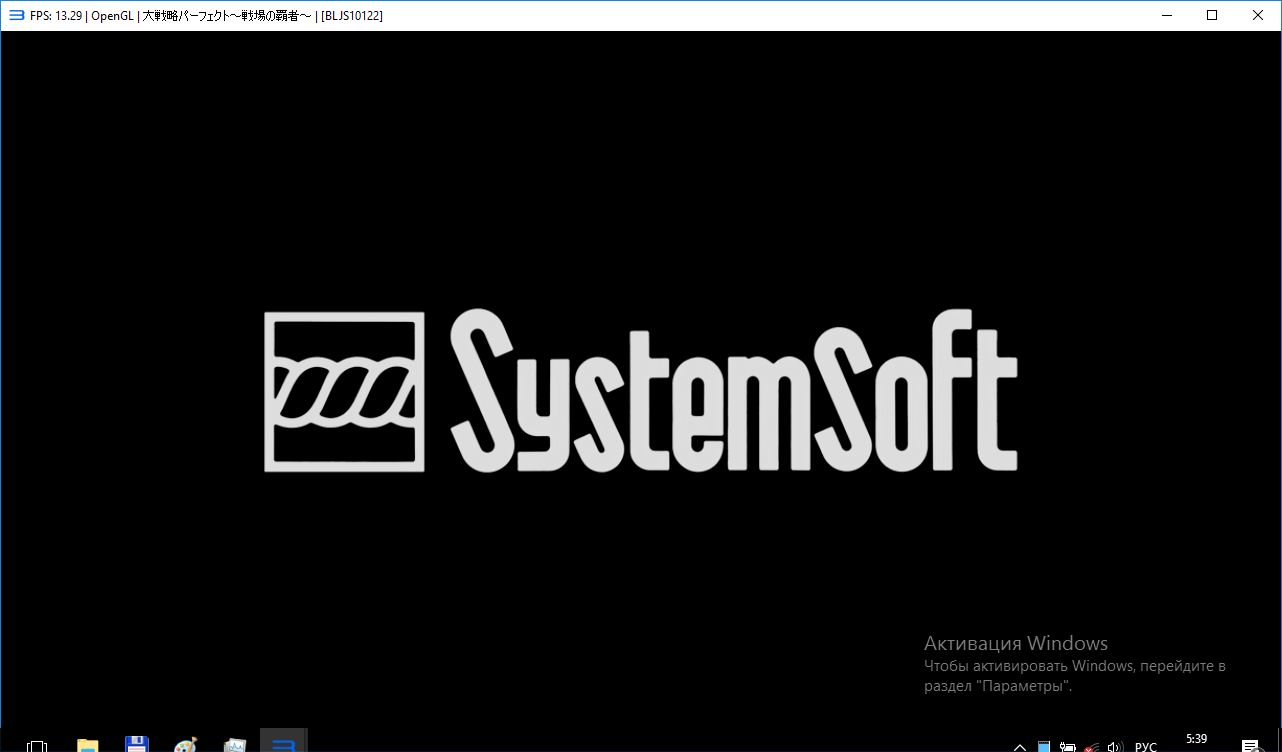Open the monitor chart app in the taskbar
The image size is (1282, 752).
235,745
